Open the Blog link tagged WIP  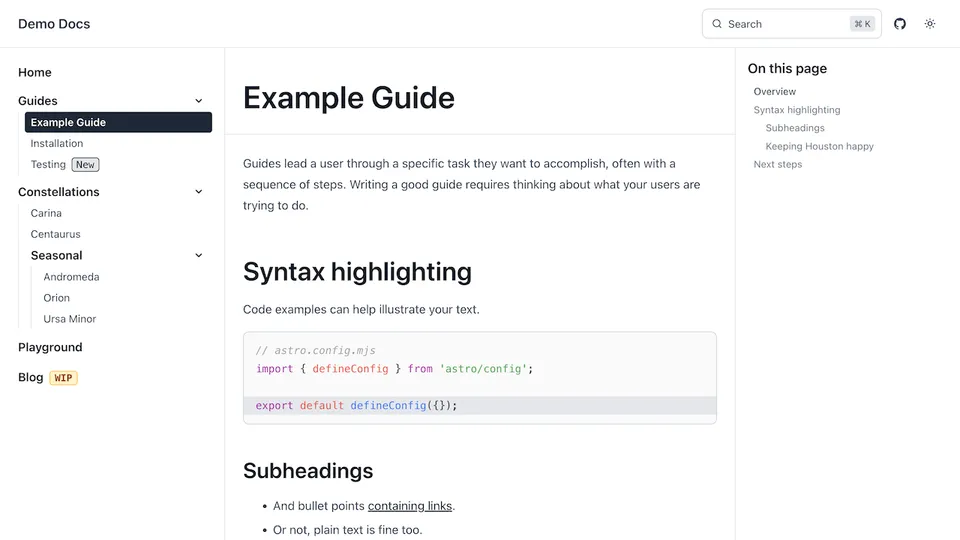point(31,378)
